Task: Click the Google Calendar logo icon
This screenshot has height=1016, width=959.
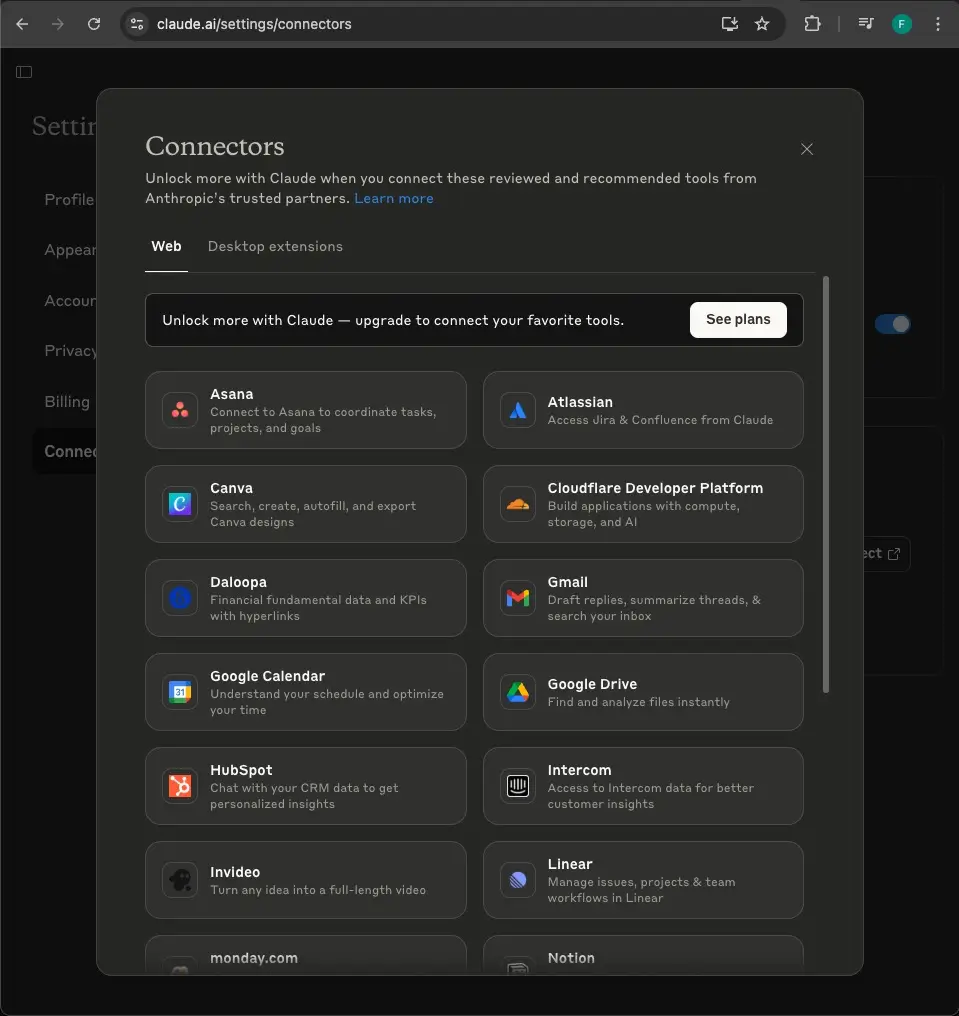Action: point(180,692)
